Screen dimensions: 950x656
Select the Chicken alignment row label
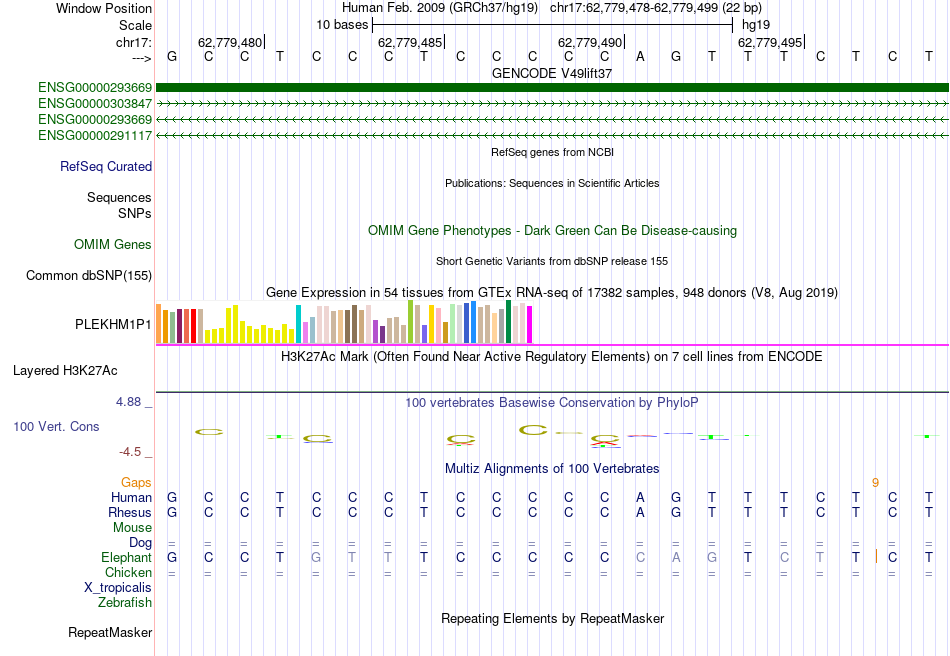click(x=128, y=572)
